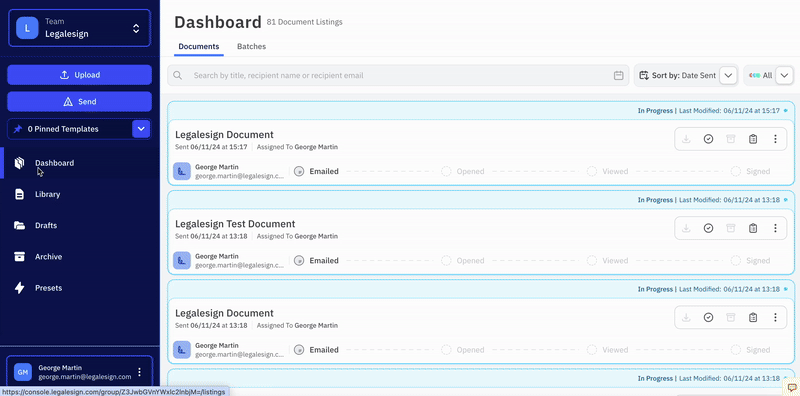
Task: Download icon on 15:17 Legalesign Document
Action: coord(686,139)
